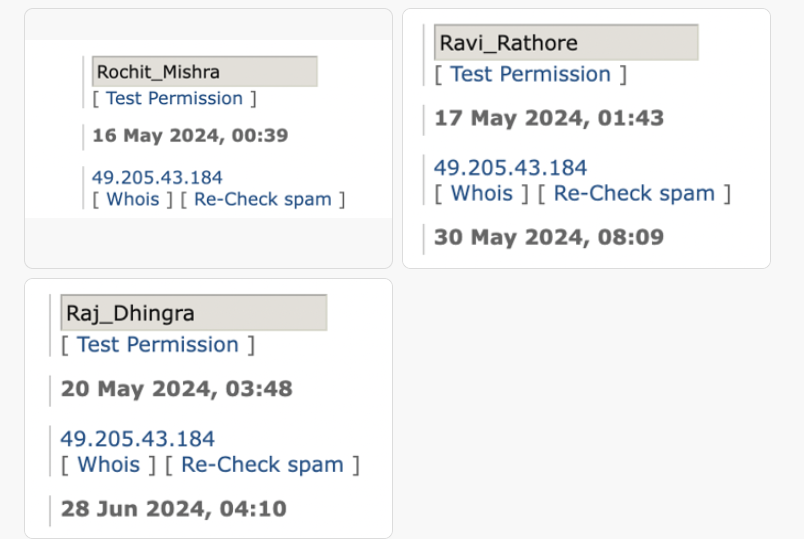The height and width of the screenshot is (539, 804).
Task: Run Whois lookup in Rochit_Mishra's card
Action: (133, 199)
